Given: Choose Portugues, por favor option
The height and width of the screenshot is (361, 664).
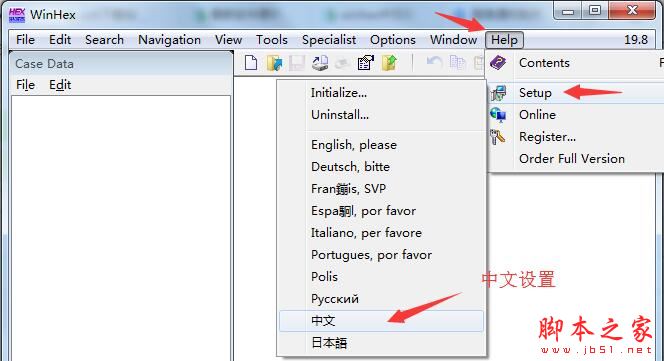Looking at the screenshot, I should point(381,255).
